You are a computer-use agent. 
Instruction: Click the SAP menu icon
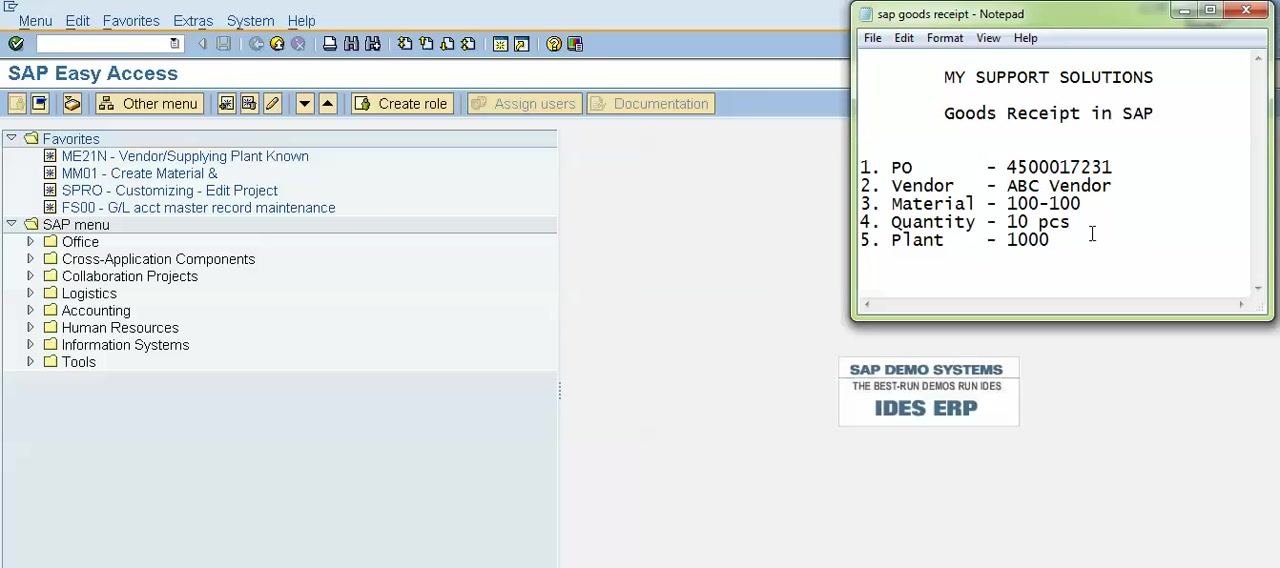pos(40,103)
